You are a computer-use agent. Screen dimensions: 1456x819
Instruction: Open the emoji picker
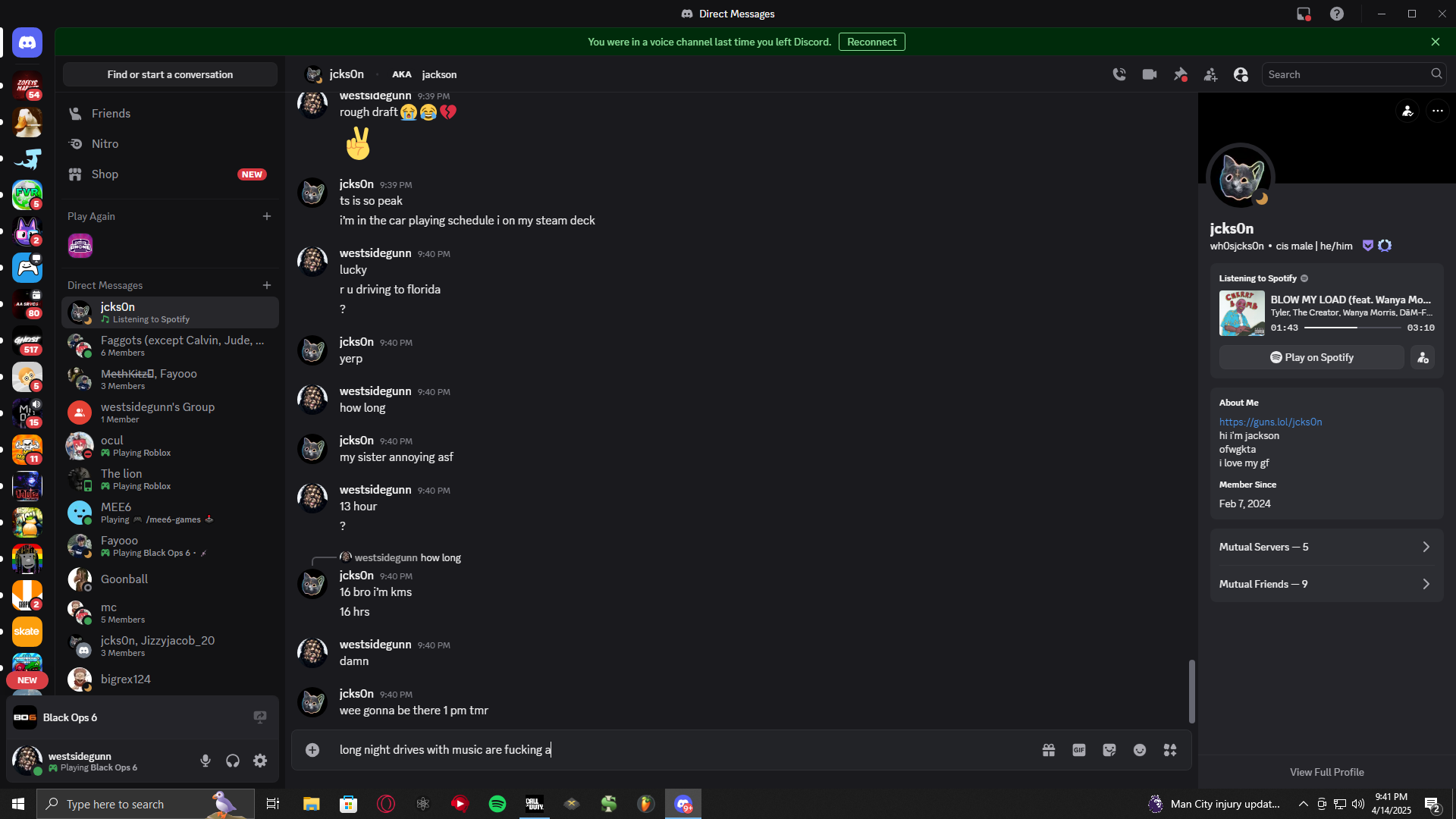[1140, 750]
